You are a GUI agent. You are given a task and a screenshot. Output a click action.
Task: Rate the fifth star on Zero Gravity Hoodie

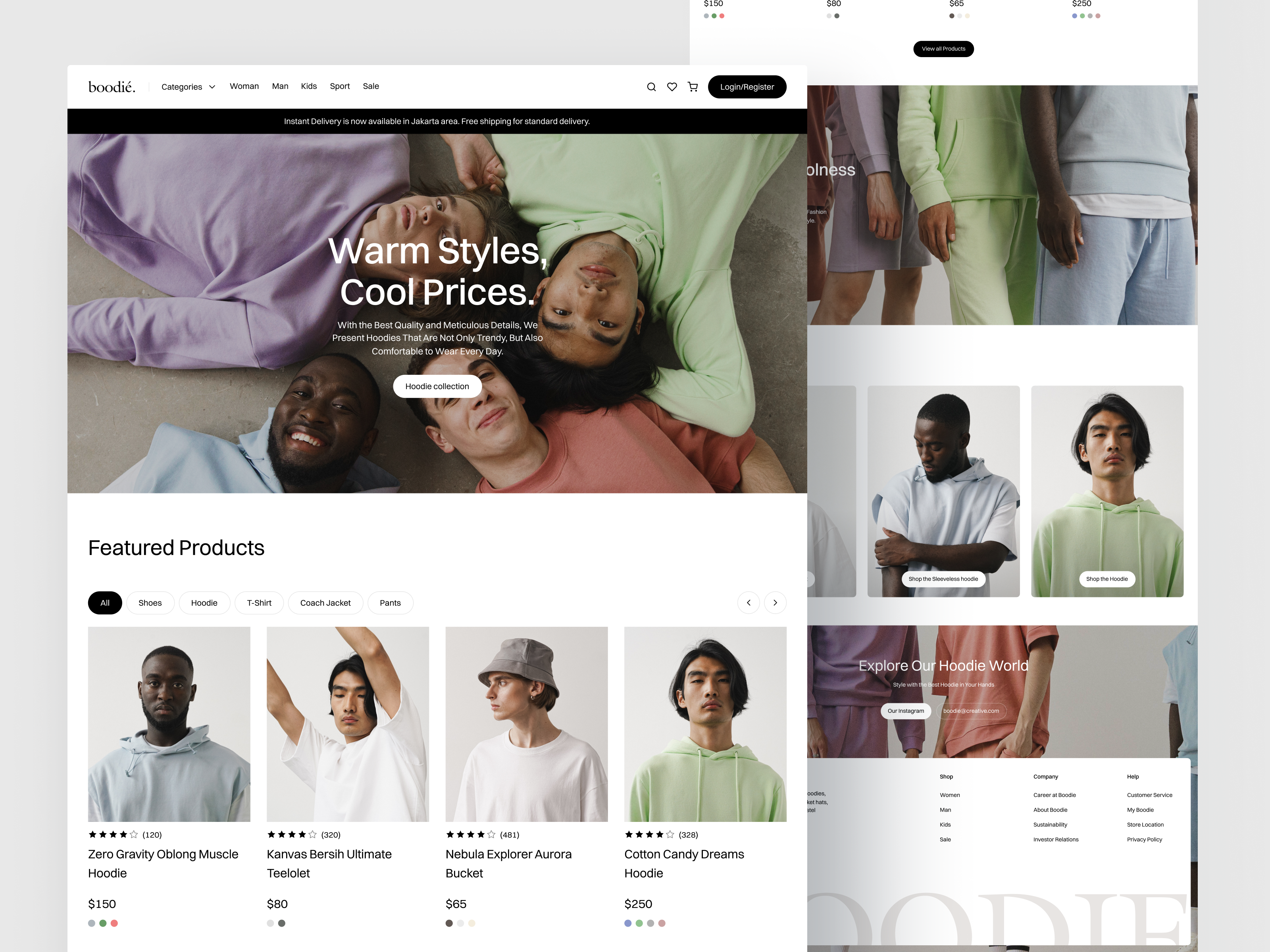coord(134,835)
